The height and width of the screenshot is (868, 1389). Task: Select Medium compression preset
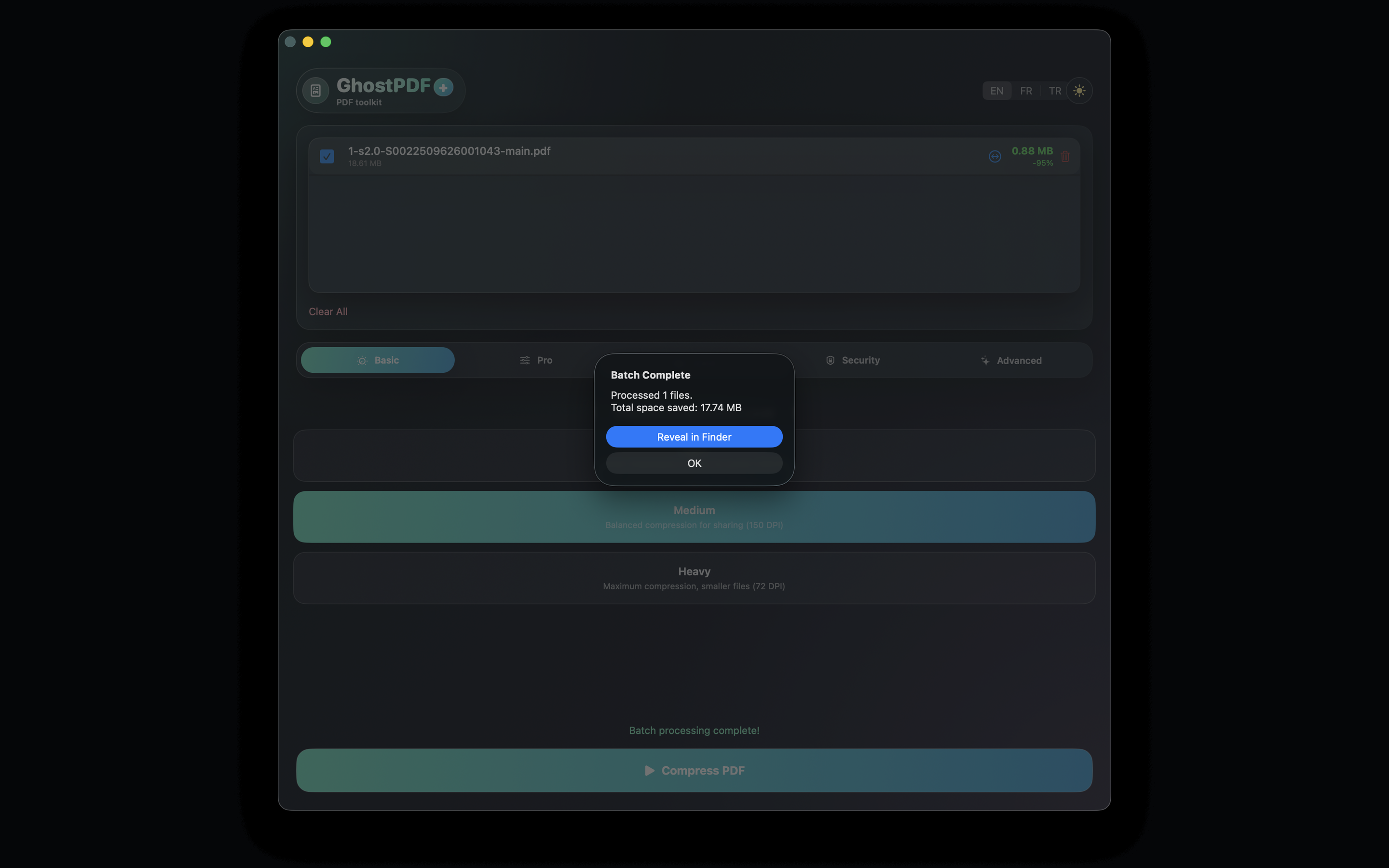(694, 516)
